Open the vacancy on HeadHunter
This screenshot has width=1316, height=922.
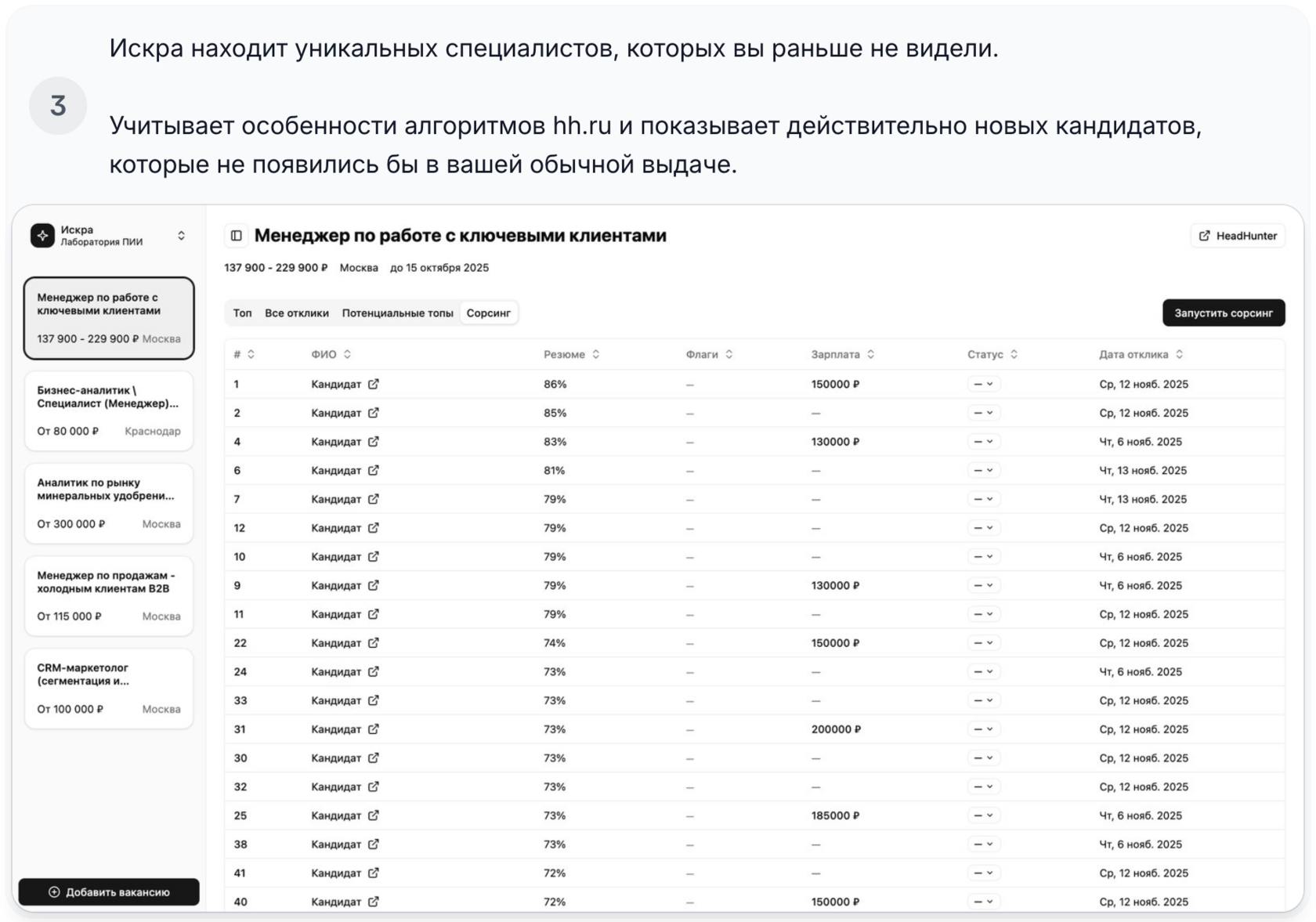coord(1238,236)
